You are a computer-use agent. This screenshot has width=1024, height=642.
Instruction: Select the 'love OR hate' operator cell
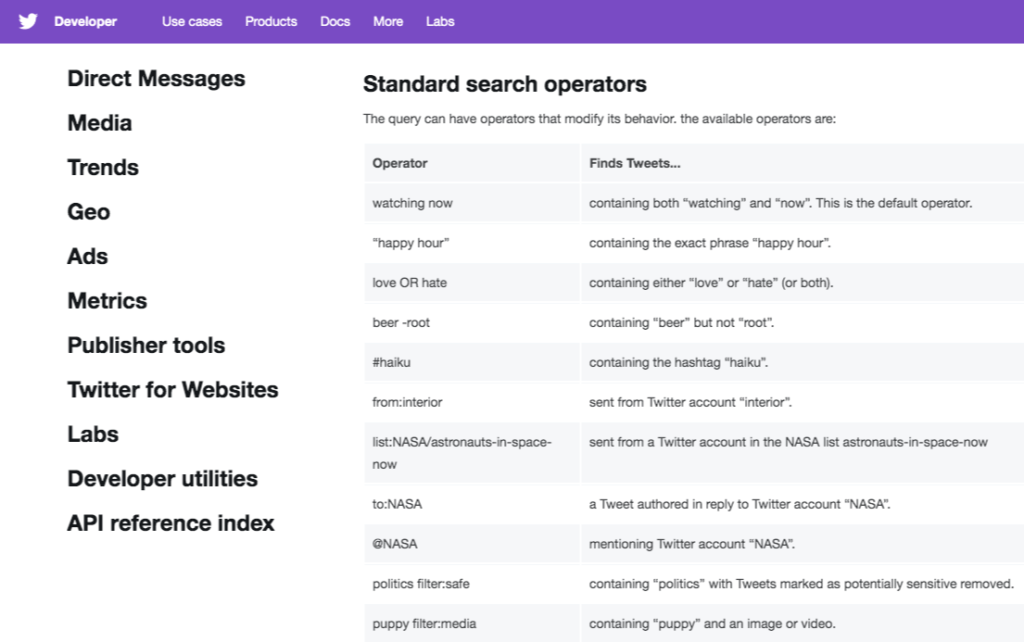(472, 283)
